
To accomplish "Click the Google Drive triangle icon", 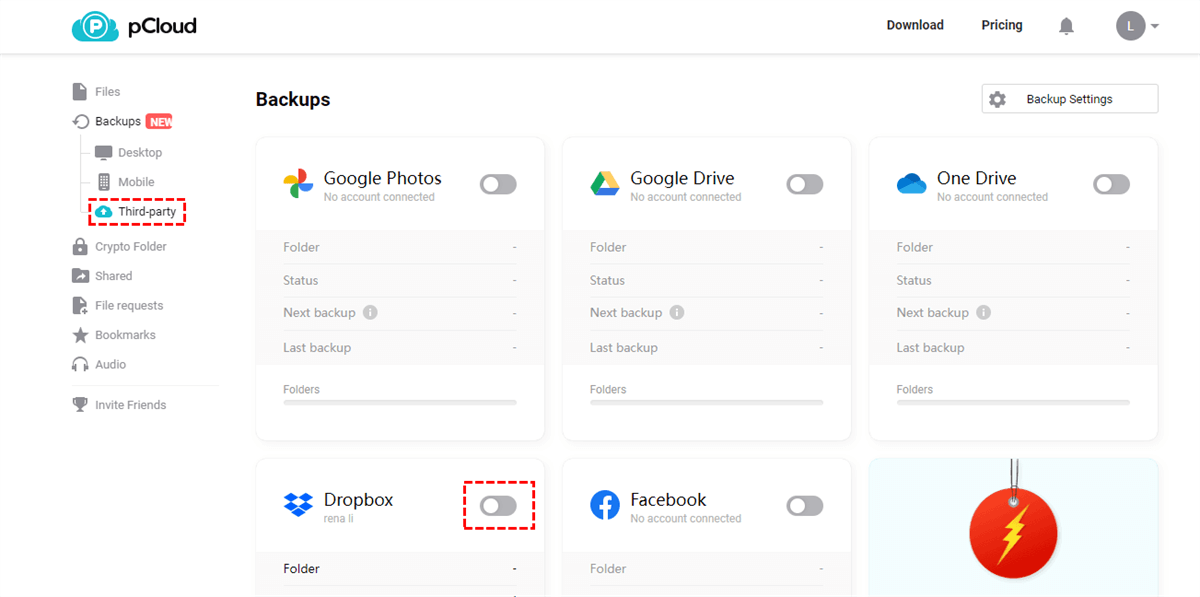I will [x=604, y=184].
